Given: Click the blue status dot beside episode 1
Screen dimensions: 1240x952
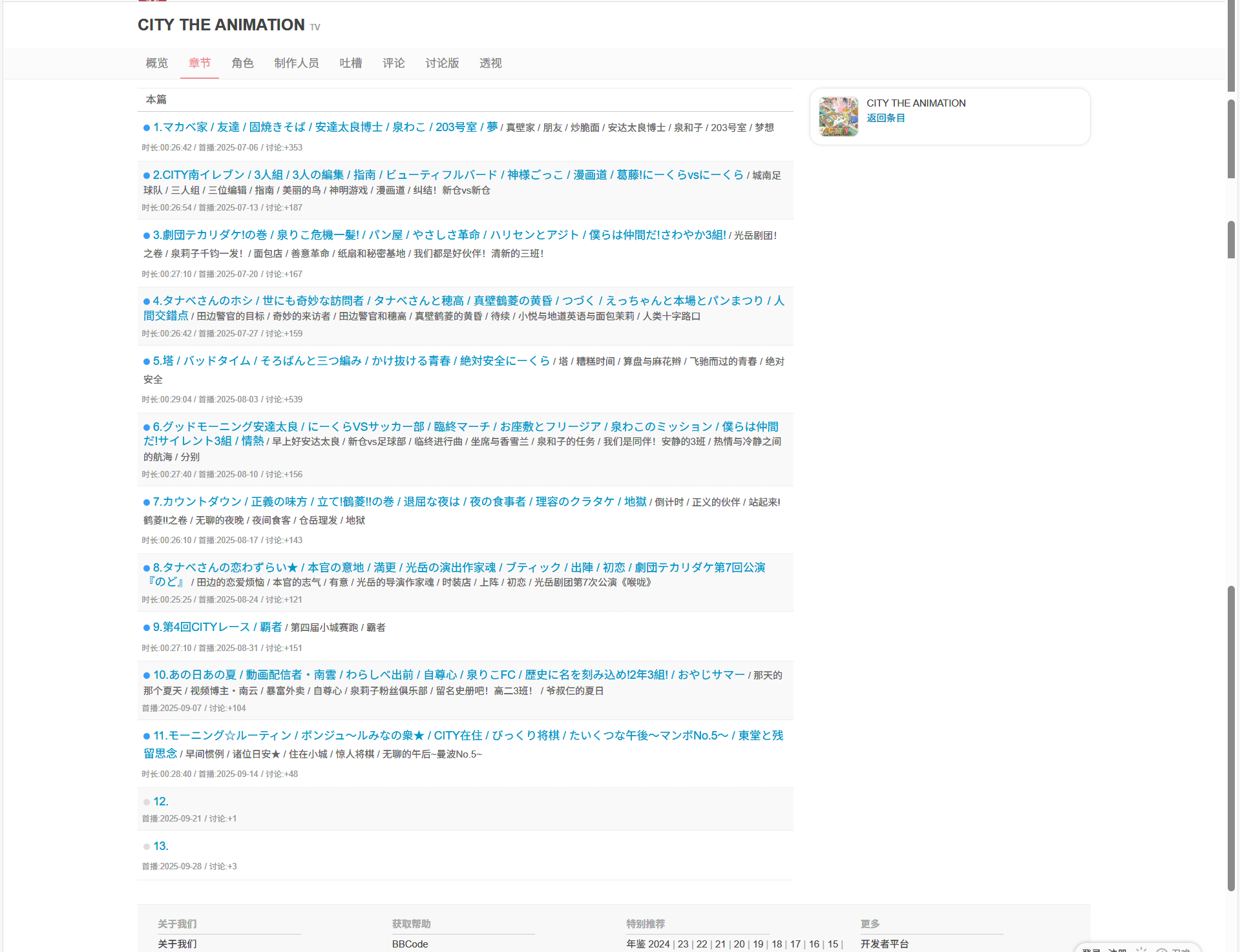Looking at the screenshot, I should pos(147,128).
